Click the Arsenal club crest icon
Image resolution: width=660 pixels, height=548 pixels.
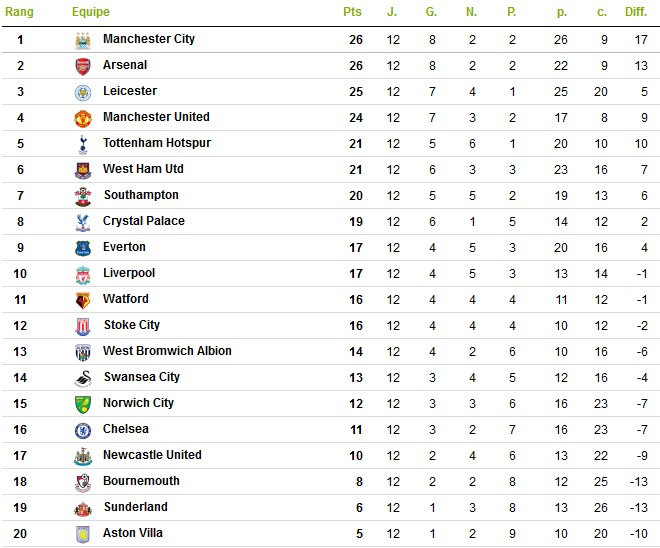pos(83,66)
